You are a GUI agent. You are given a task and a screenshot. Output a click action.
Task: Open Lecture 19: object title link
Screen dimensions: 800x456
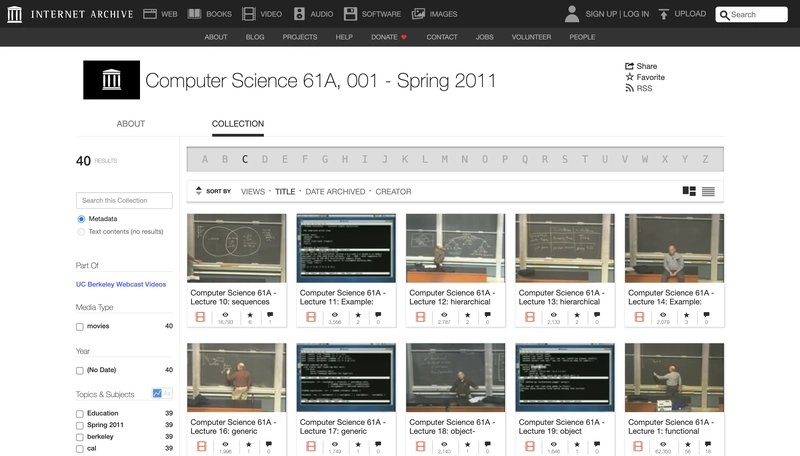(561, 426)
